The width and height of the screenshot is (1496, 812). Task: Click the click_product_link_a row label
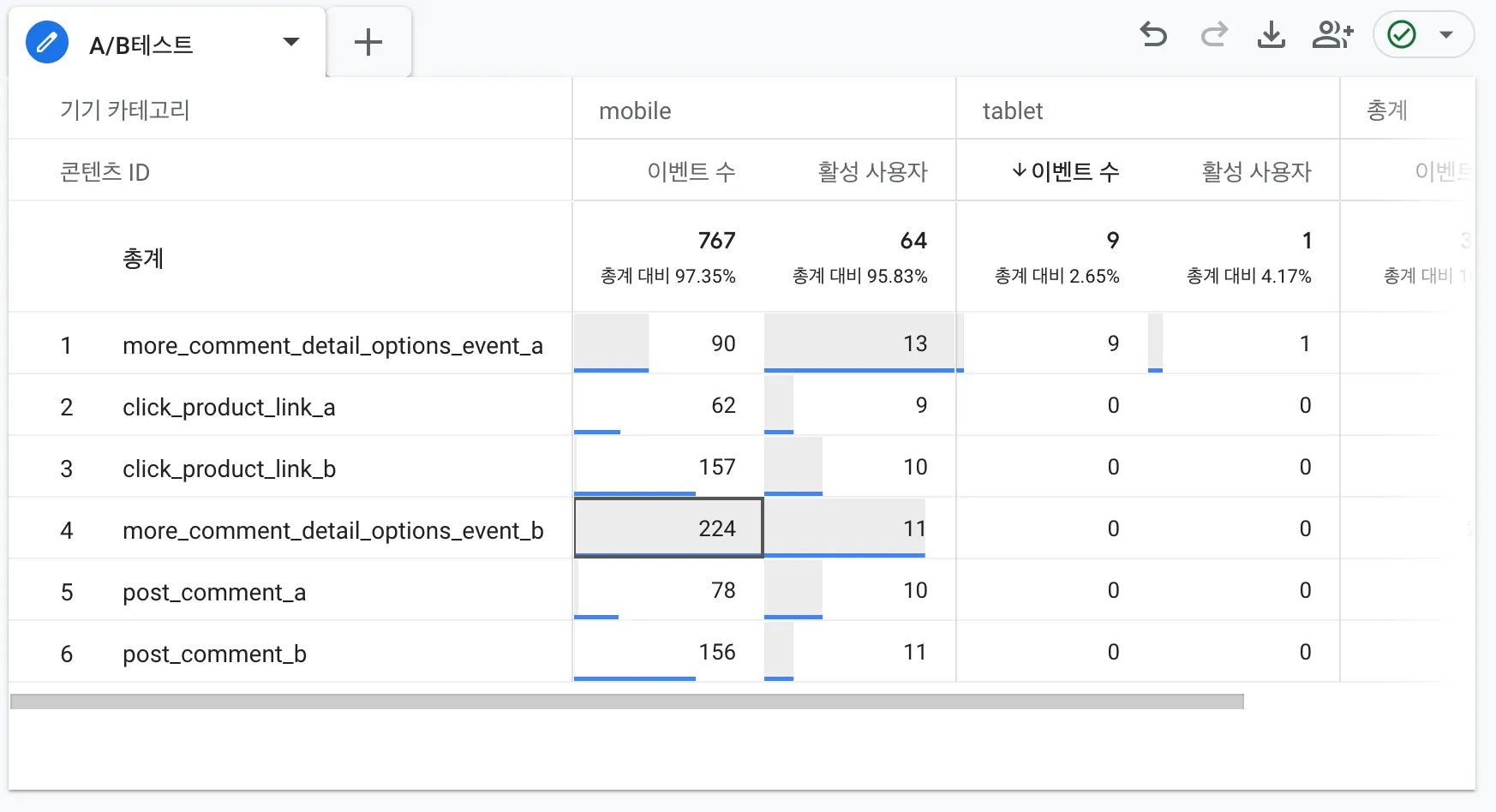click(229, 407)
